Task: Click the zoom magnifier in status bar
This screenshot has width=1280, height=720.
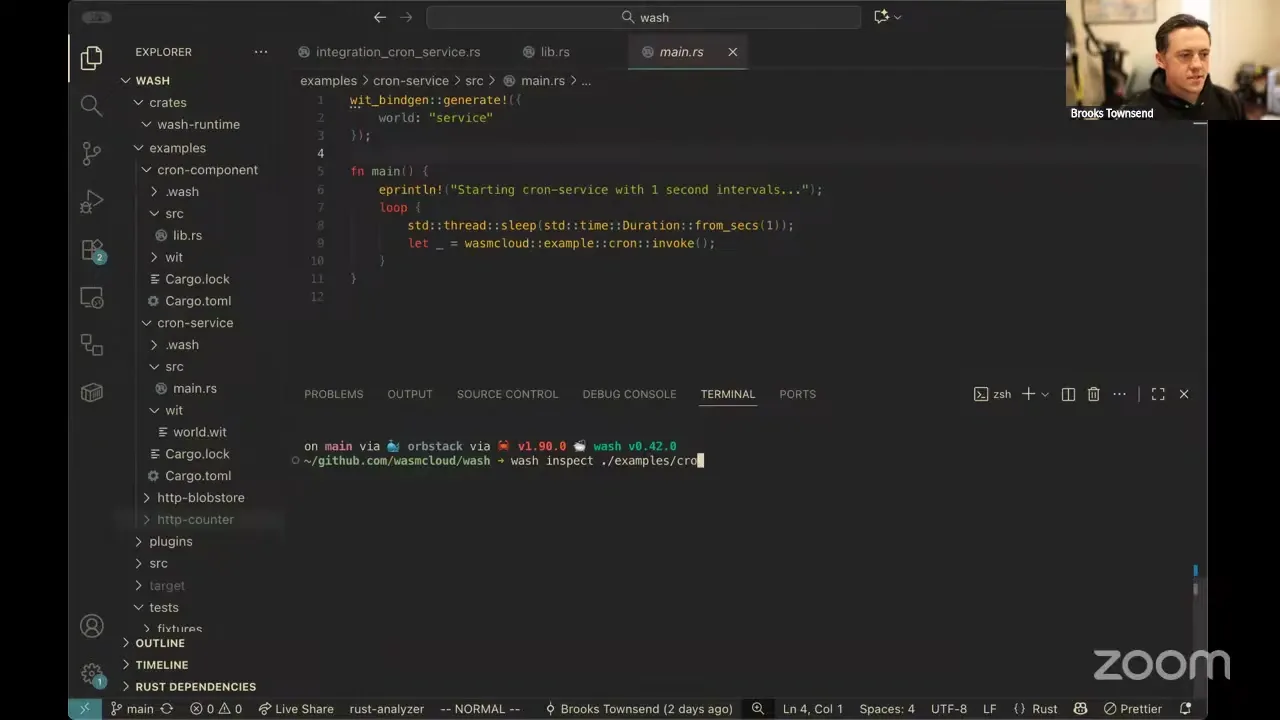Action: [x=757, y=708]
